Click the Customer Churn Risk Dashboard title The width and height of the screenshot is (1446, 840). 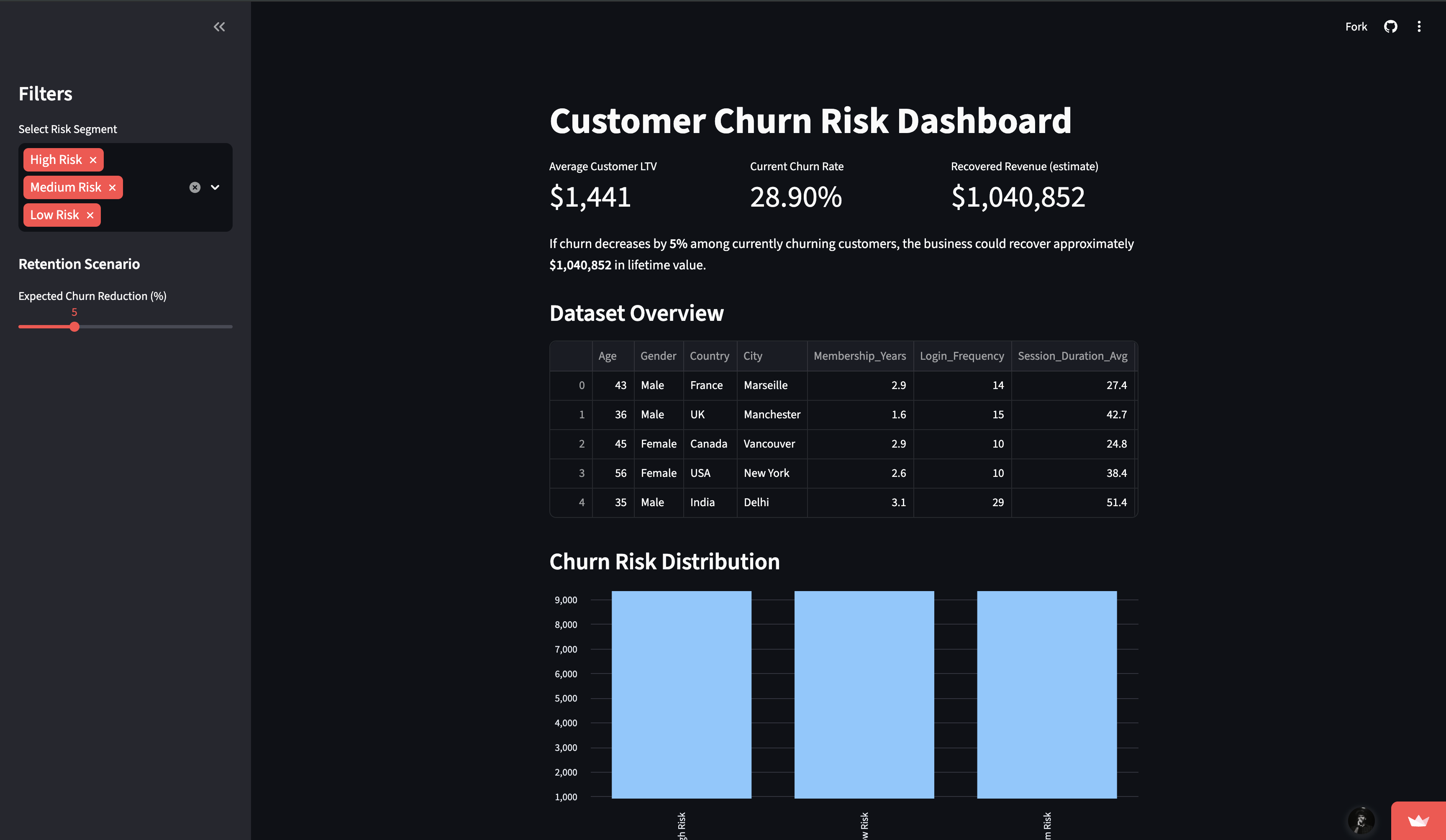[810, 121]
